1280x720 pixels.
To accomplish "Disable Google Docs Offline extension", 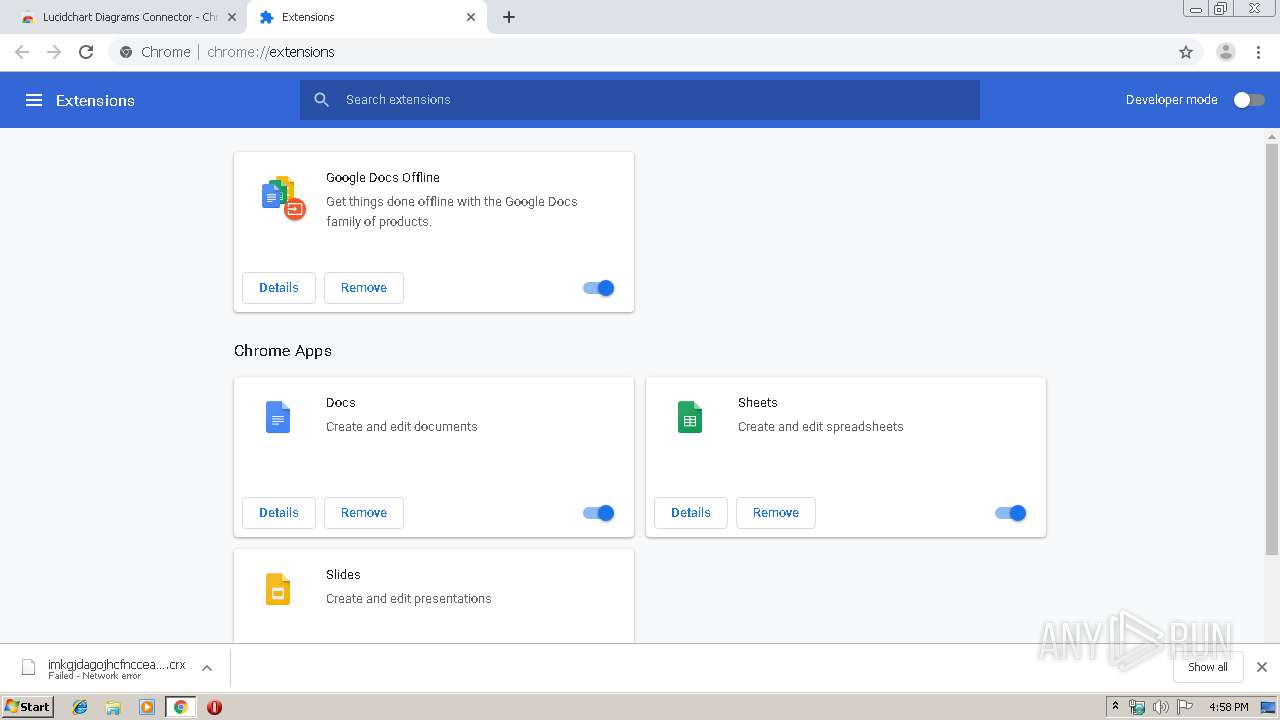I will [x=599, y=288].
